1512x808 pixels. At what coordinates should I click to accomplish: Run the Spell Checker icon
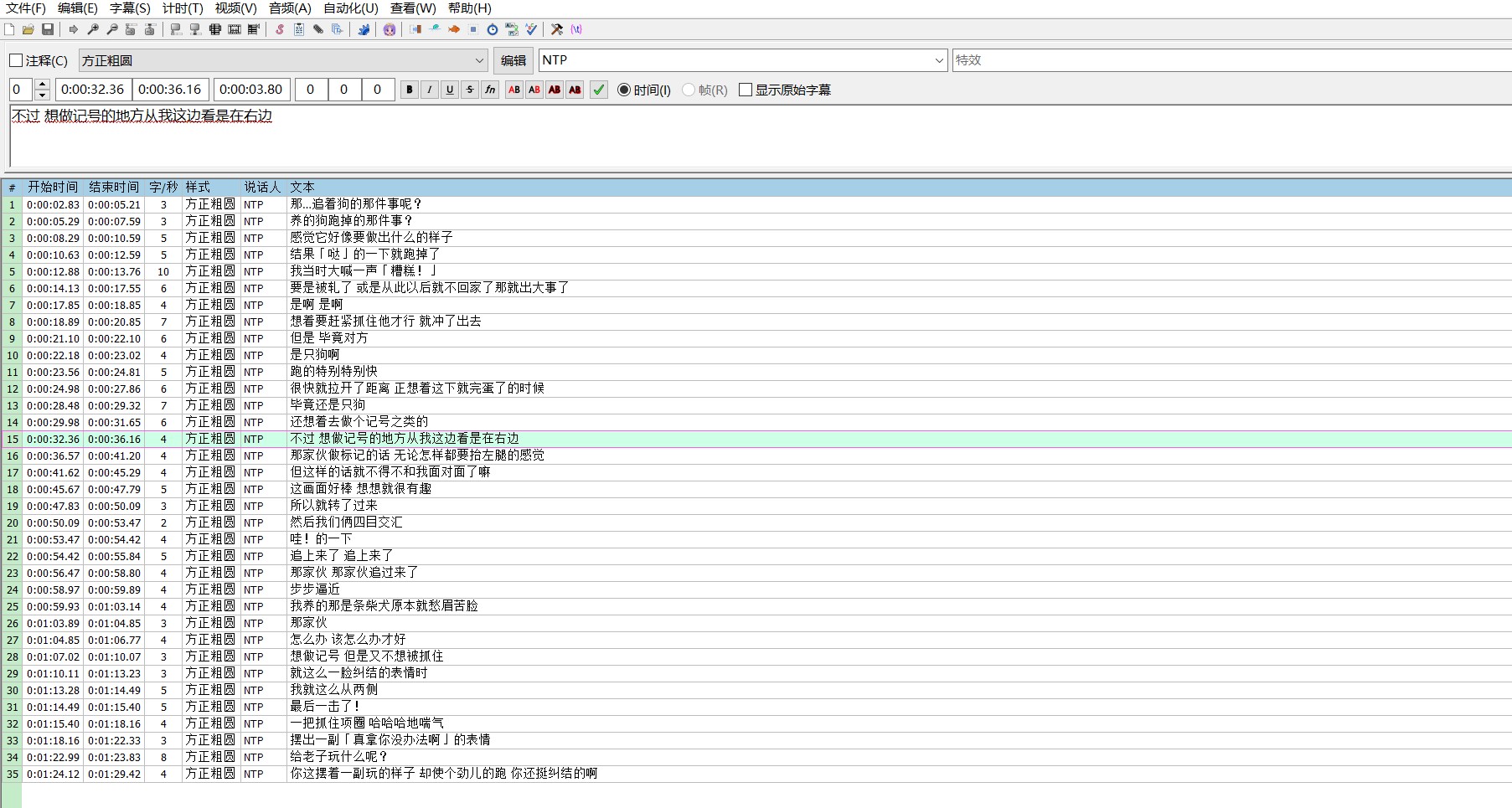tap(531, 29)
